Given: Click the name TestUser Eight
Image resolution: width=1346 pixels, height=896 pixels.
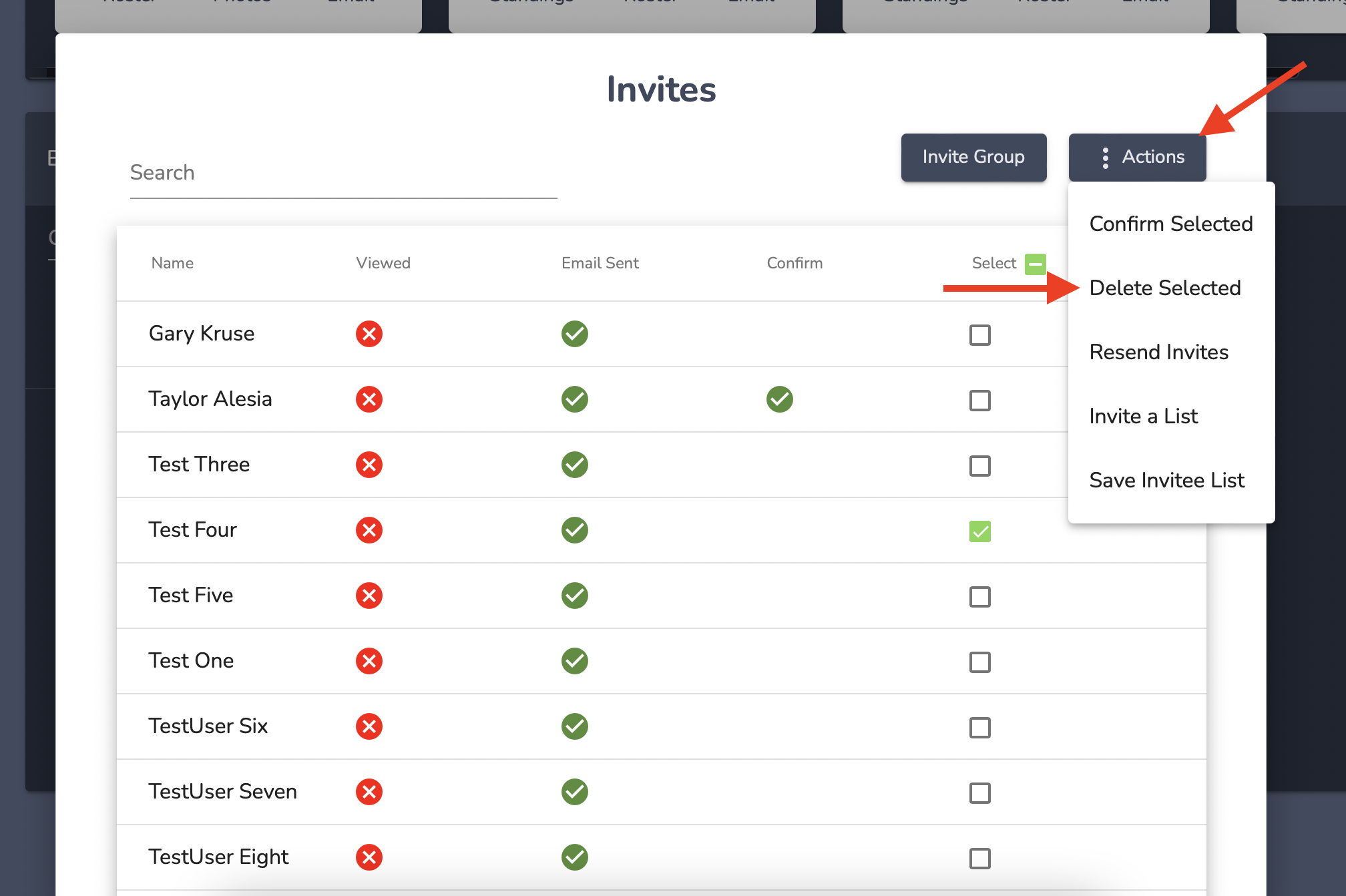Looking at the screenshot, I should [219, 857].
